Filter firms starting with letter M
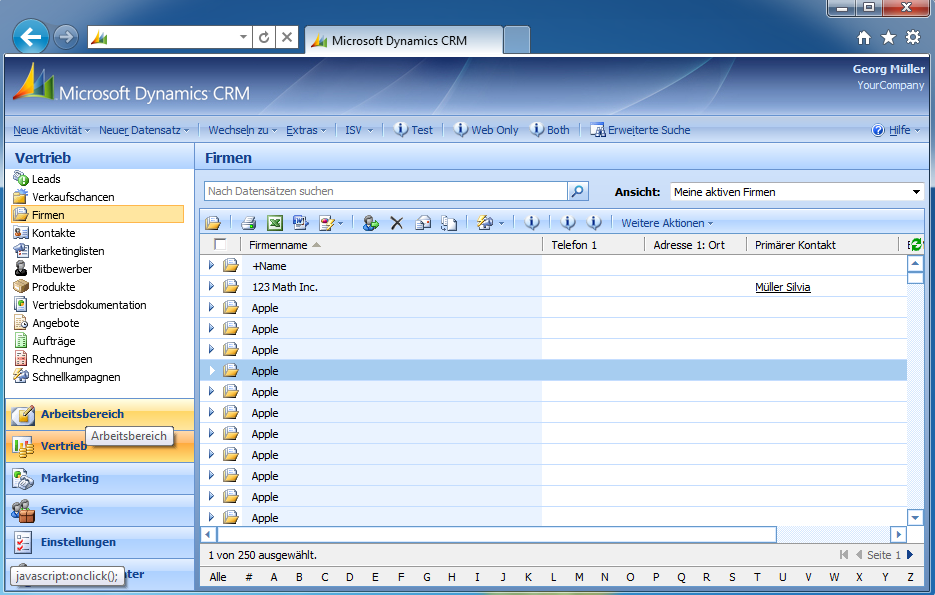The width and height of the screenshot is (935, 595). (x=579, y=577)
